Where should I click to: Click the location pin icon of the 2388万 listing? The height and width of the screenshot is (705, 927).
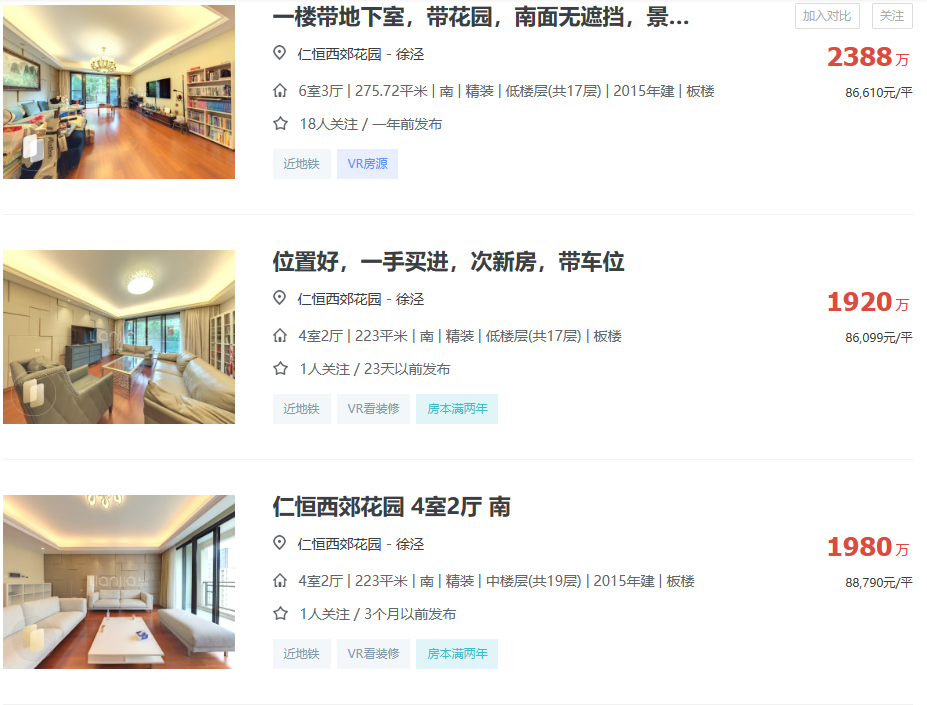click(x=280, y=53)
